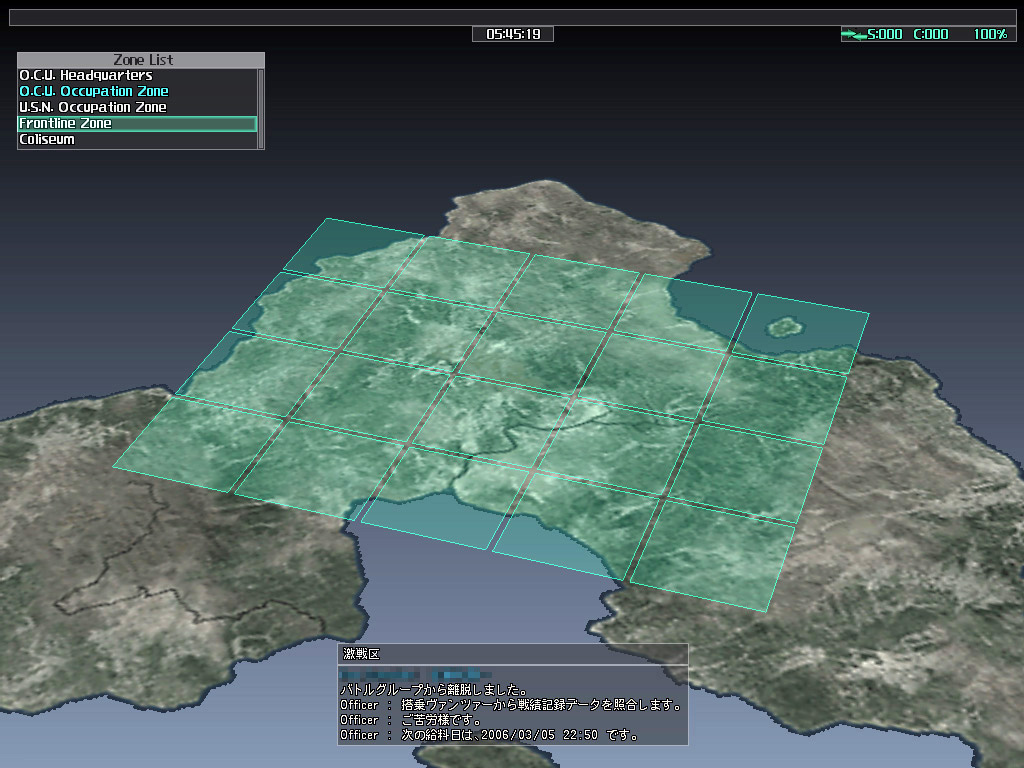Click the green double-arrow connection icon

coord(854,35)
